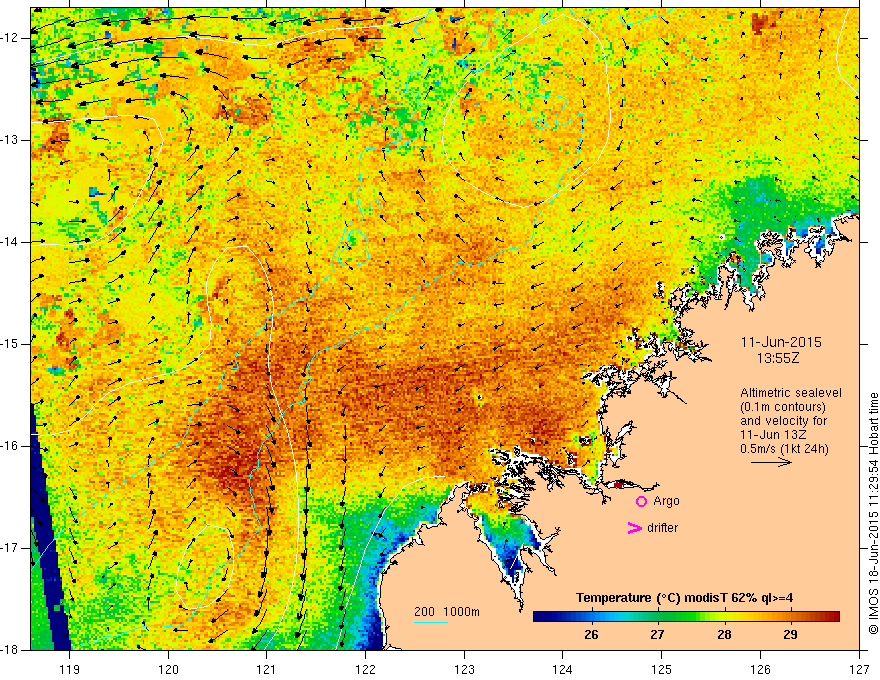Click the Temperature modisT title text

pos(684,598)
